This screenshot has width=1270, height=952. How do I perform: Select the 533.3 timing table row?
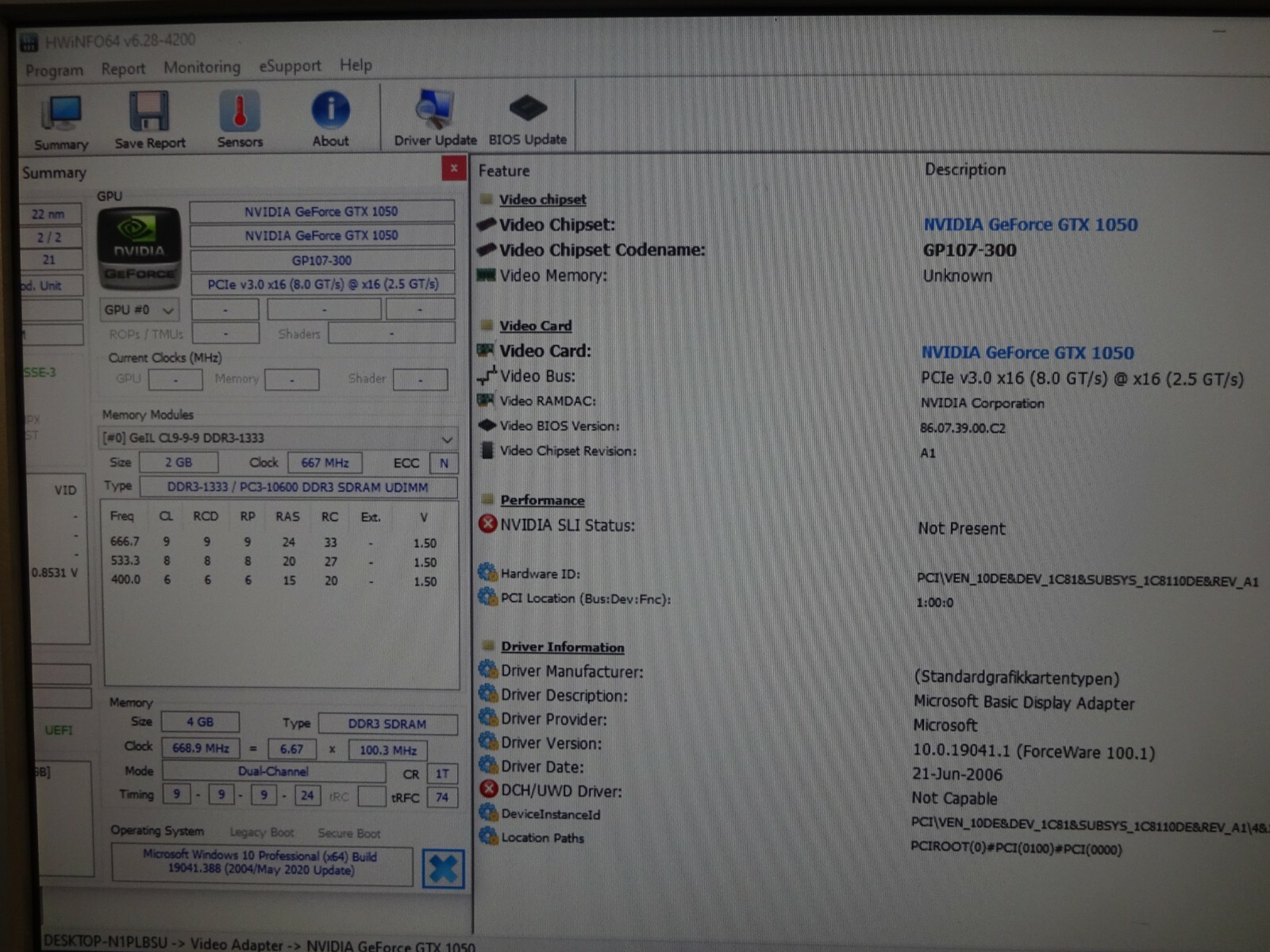pyautogui.click(x=274, y=562)
